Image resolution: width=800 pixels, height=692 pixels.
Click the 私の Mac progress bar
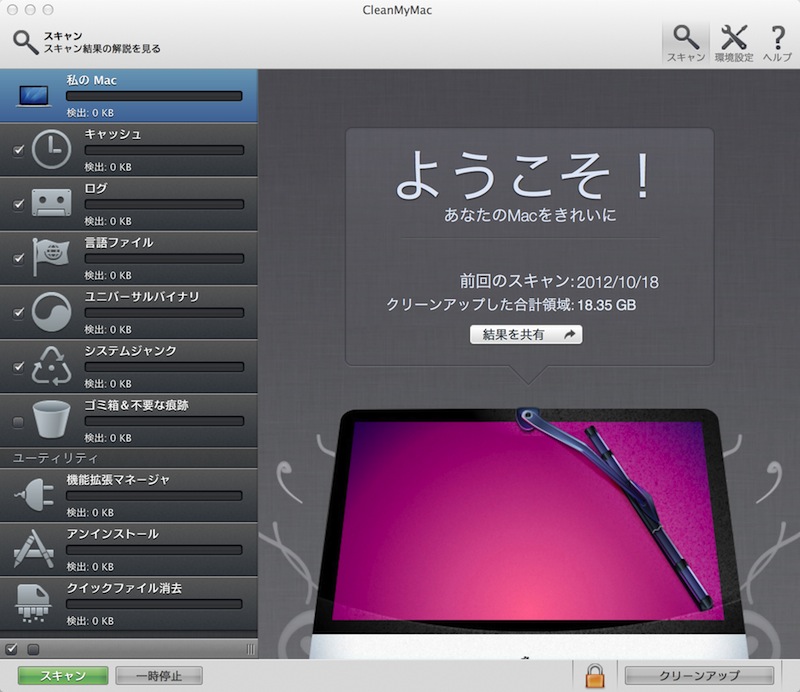pos(154,96)
